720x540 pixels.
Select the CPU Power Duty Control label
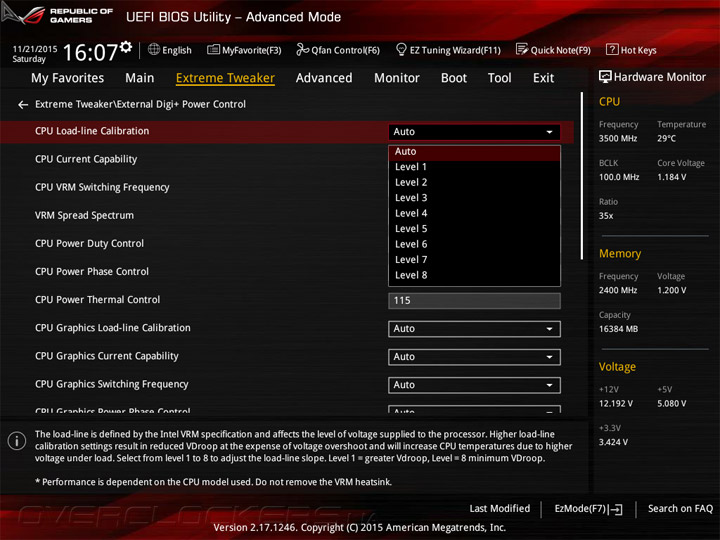point(90,243)
